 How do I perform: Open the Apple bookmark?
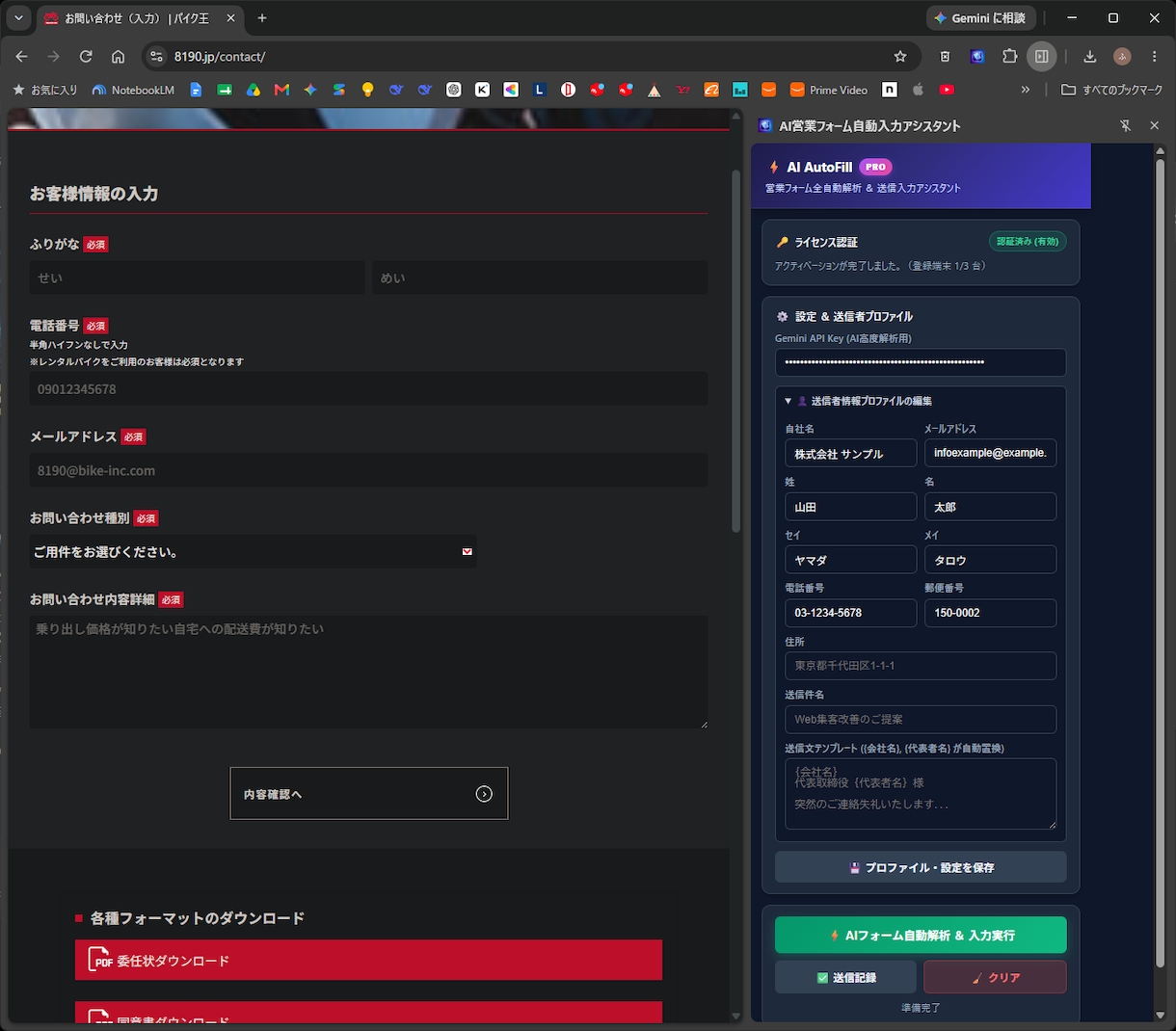[x=918, y=90]
